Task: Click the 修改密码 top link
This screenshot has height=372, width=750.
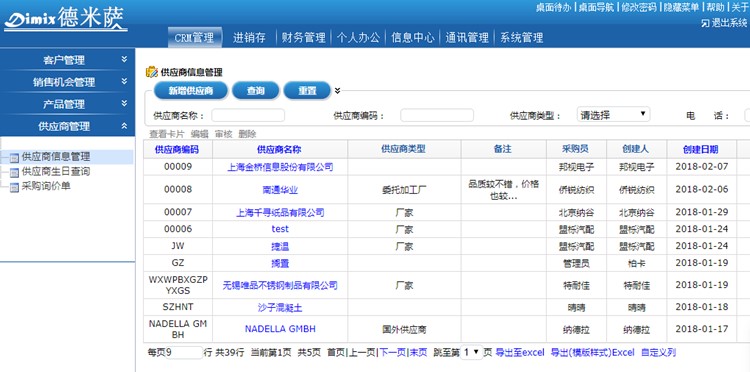Action: click(x=639, y=7)
